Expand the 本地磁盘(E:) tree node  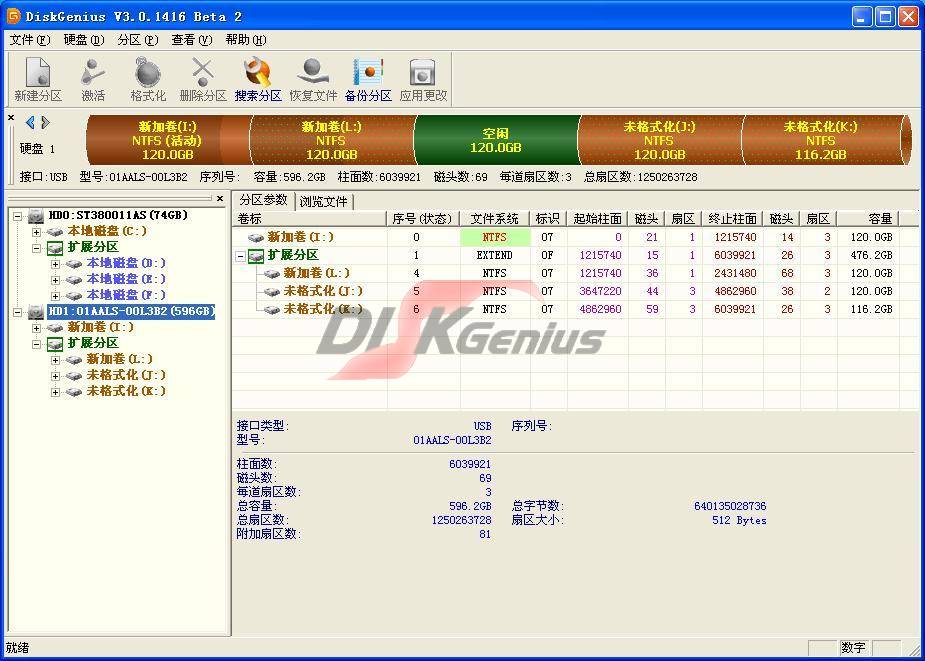click(55, 280)
